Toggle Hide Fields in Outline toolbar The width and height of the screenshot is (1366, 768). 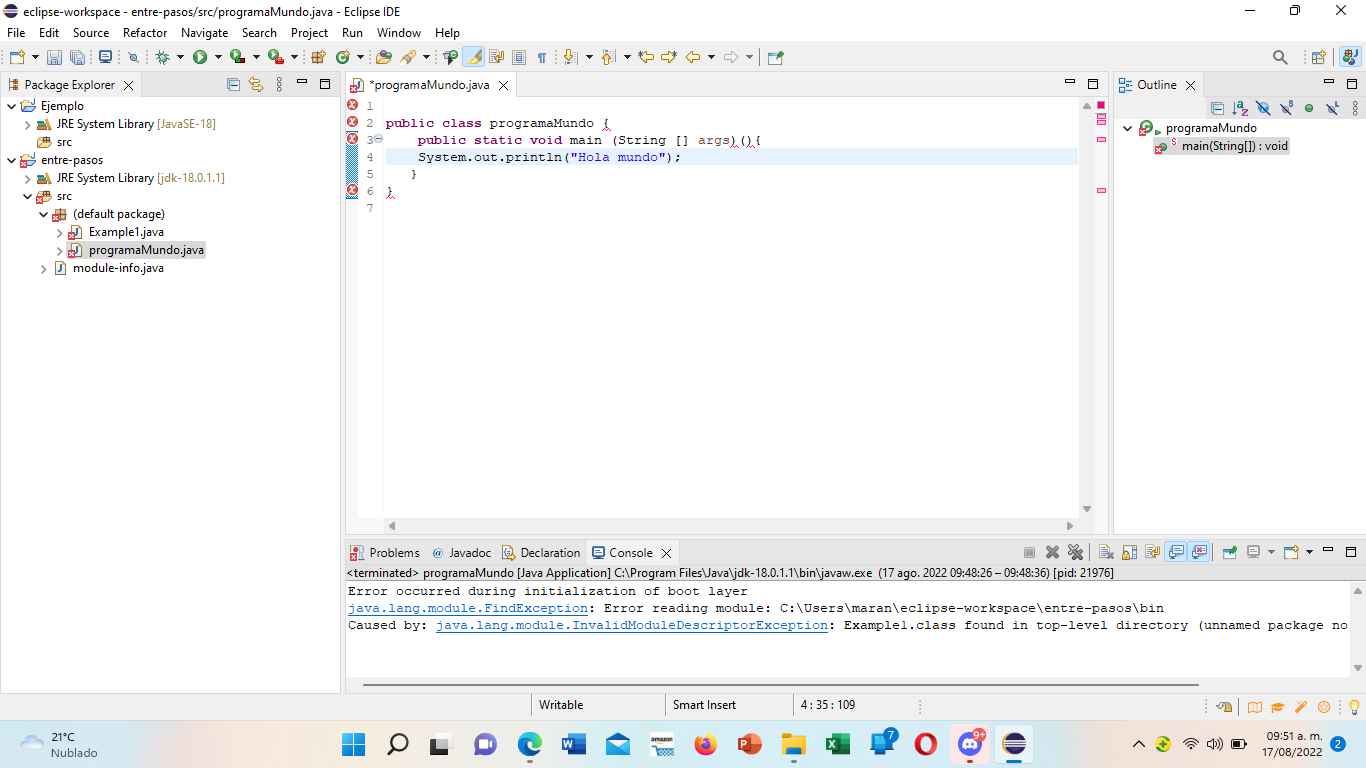point(1263,108)
